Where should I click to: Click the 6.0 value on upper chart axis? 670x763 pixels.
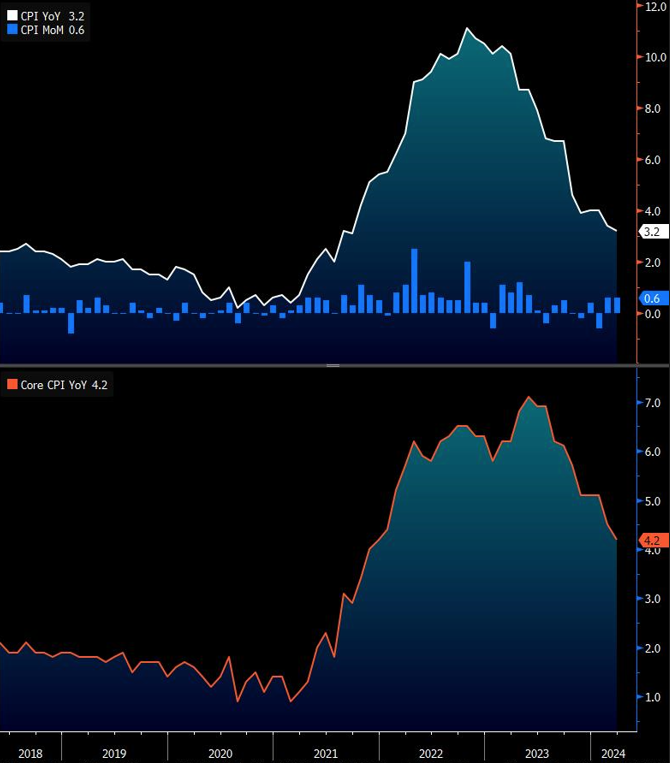tap(652, 160)
